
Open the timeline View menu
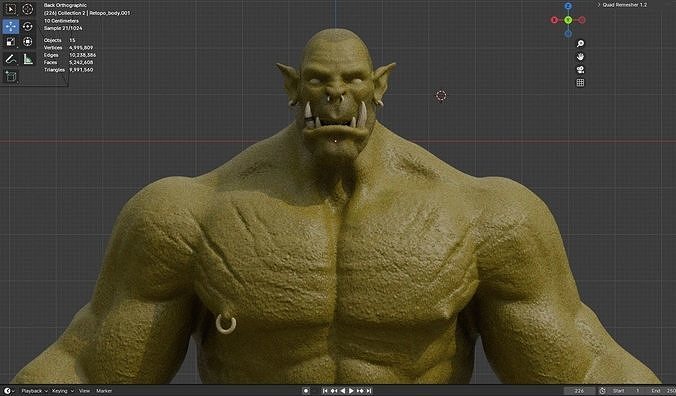(84, 391)
